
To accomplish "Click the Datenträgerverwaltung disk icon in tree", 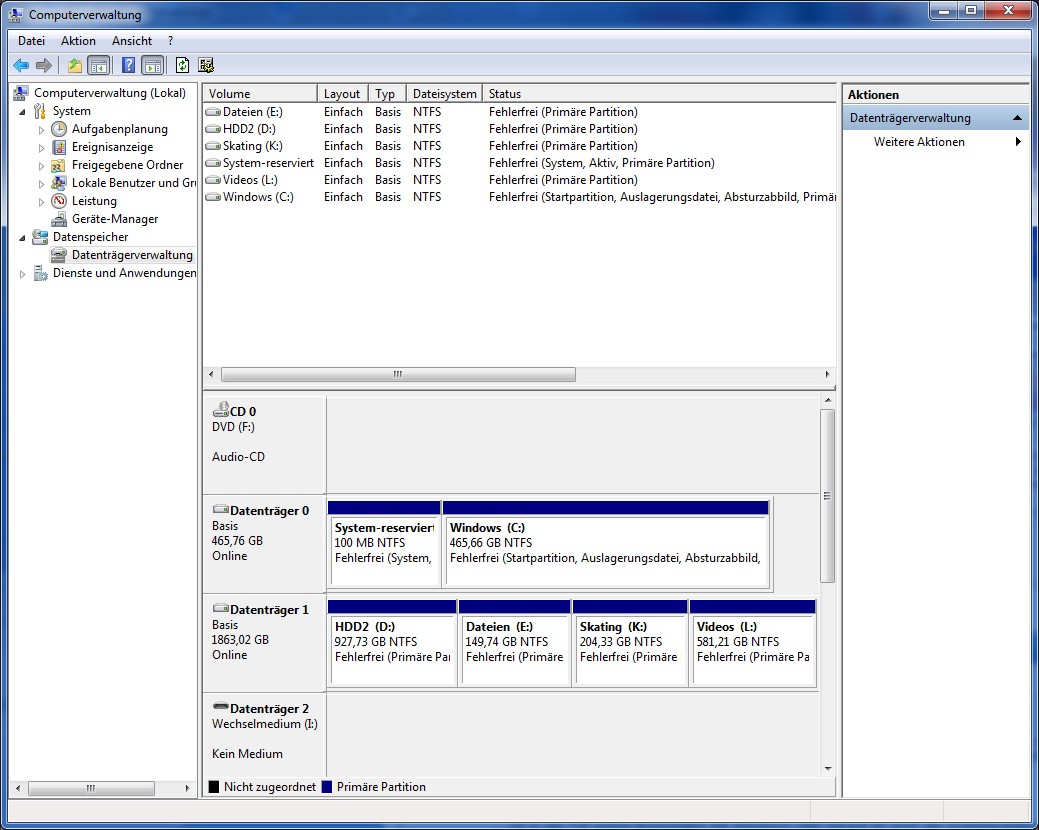I will pos(59,255).
